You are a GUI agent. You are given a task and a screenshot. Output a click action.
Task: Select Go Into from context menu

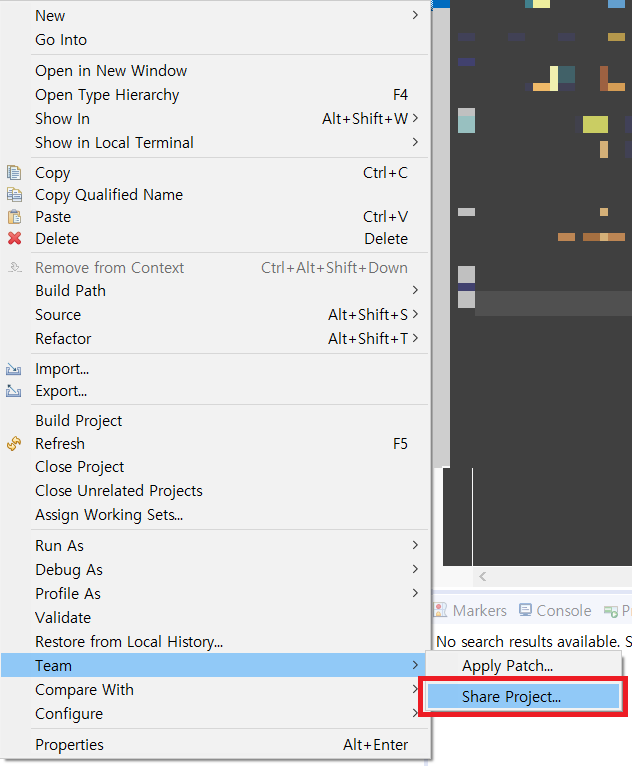[215, 40]
